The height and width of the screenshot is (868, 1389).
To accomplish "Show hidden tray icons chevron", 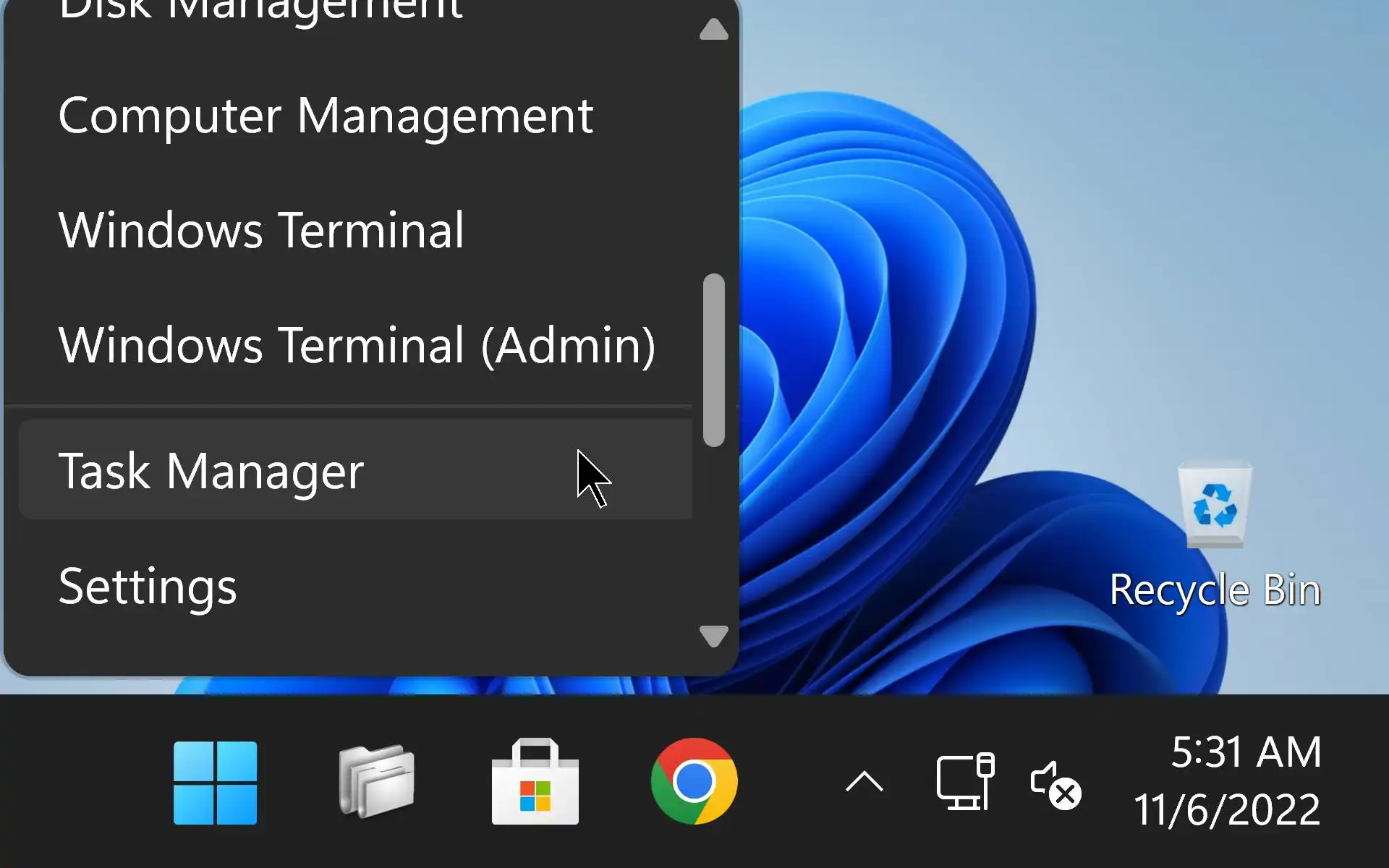I will (x=864, y=782).
